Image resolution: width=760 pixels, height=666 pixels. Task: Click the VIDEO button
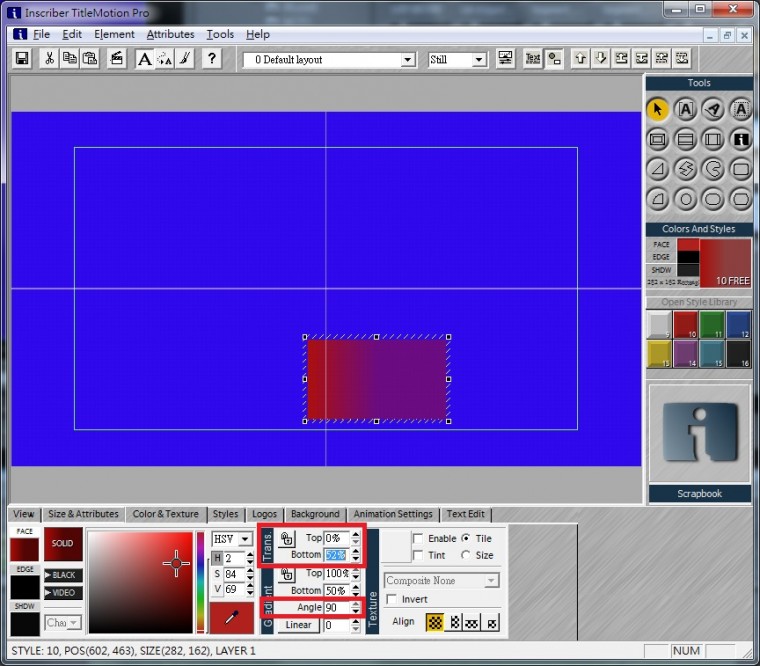(63, 592)
